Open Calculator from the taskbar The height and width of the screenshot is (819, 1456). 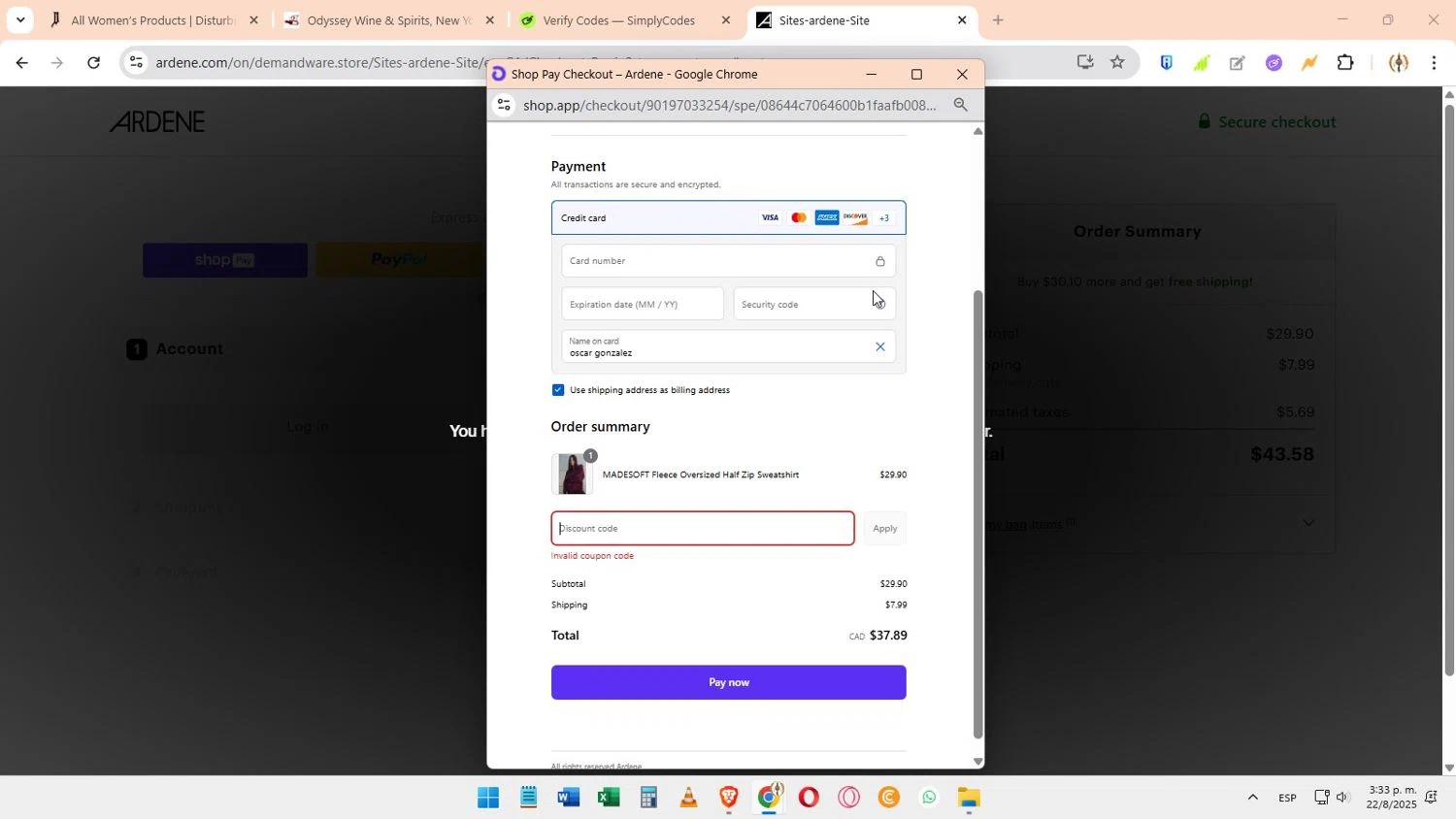point(648,798)
